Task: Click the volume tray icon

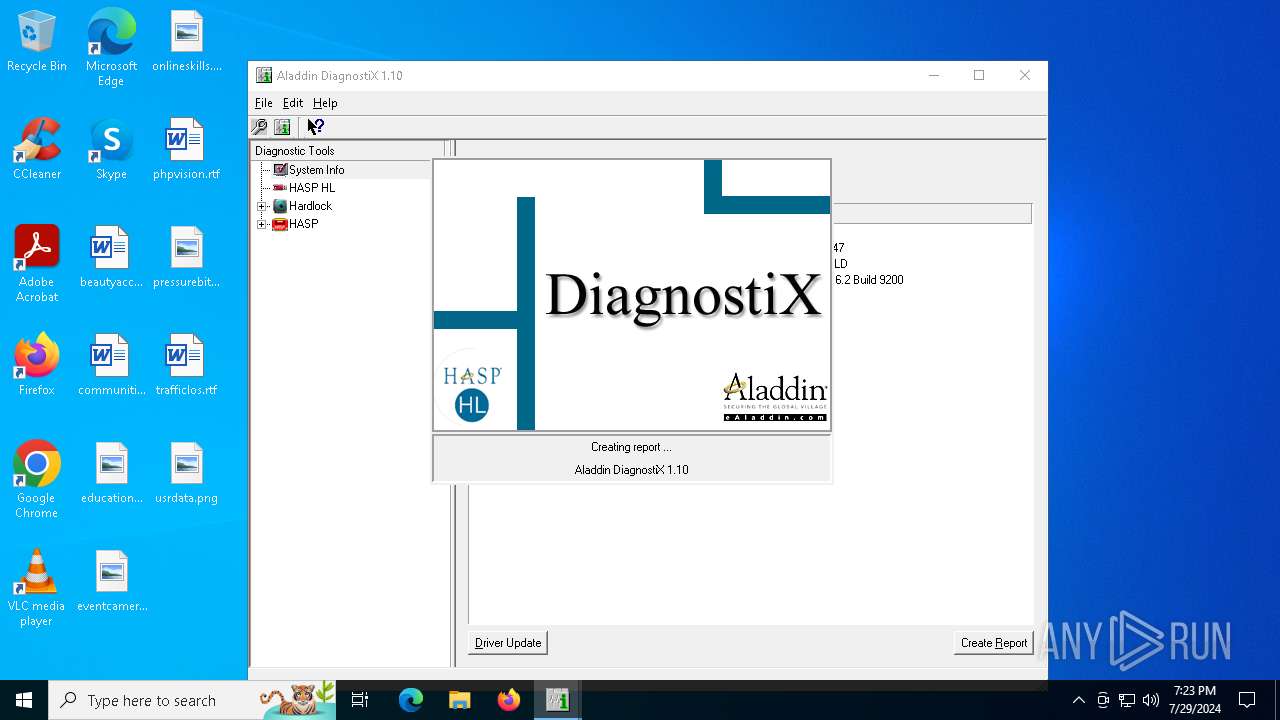Action: click(x=1151, y=700)
